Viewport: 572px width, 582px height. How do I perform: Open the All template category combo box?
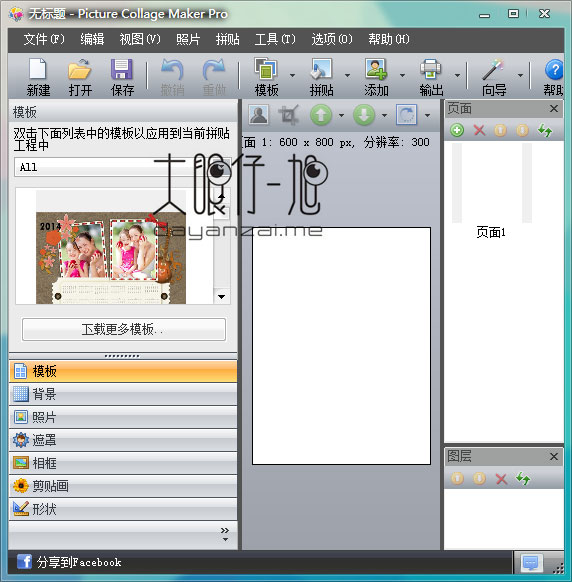click(x=122, y=167)
